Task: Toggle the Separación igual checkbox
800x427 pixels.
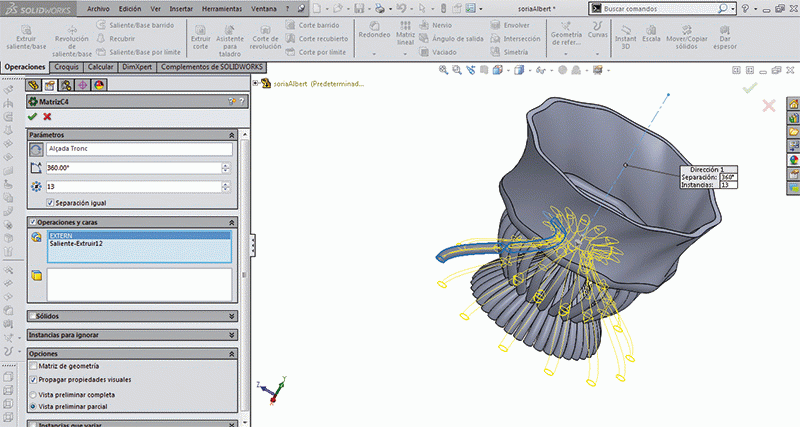Action: [x=51, y=203]
